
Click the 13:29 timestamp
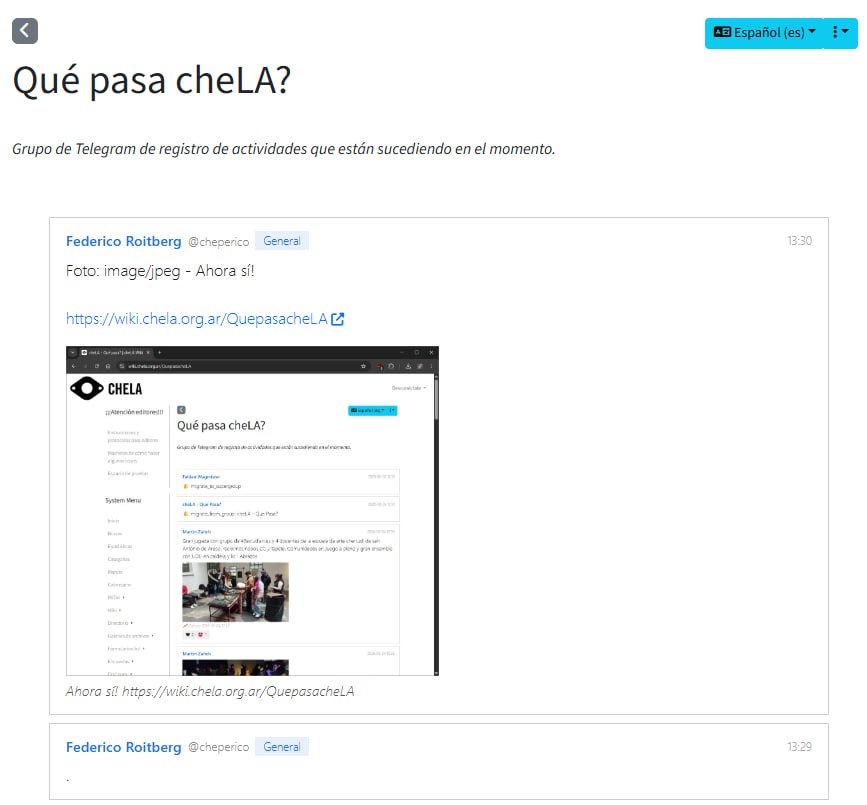pos(799,747)
